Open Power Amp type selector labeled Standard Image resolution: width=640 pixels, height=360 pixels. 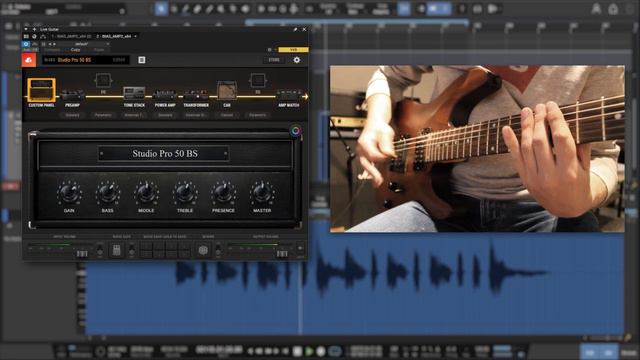click(x=165, y=115)
